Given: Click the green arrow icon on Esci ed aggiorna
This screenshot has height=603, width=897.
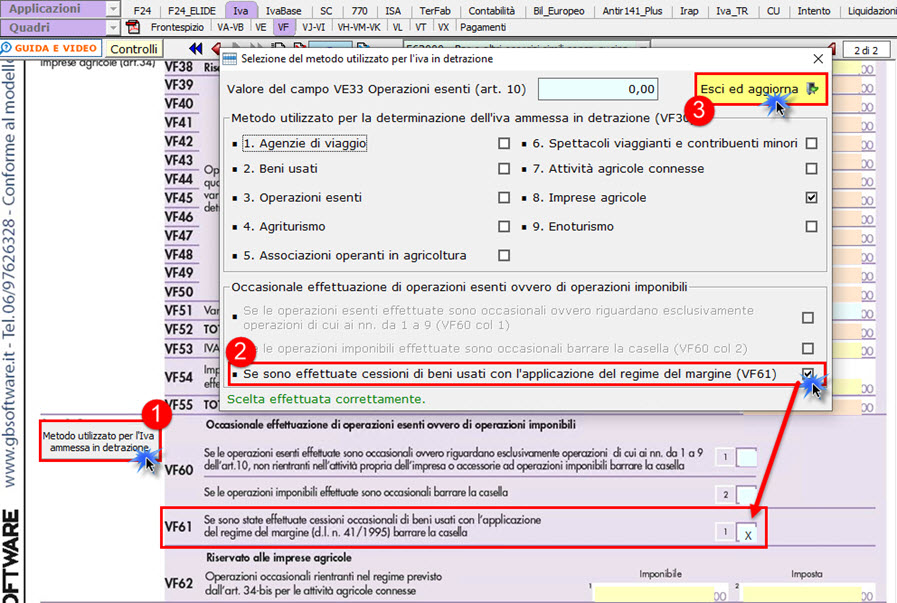Looking at the screenshot, I should tap(812, 89).
